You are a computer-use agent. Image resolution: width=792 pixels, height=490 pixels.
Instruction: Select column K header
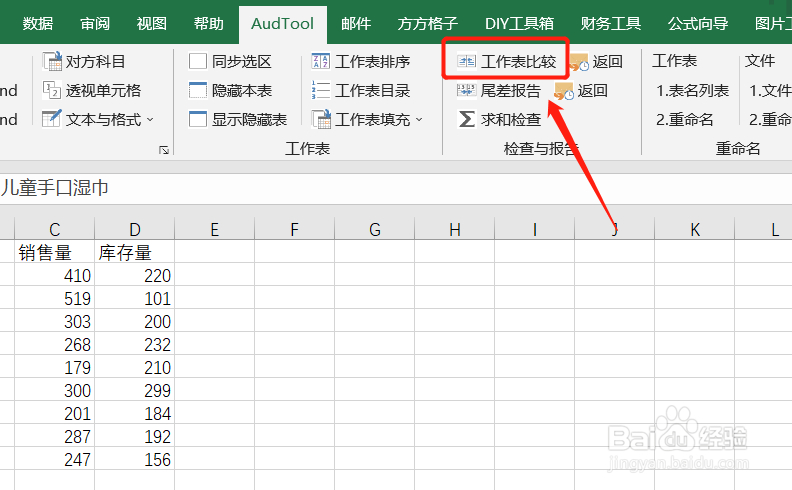(695, 229)
